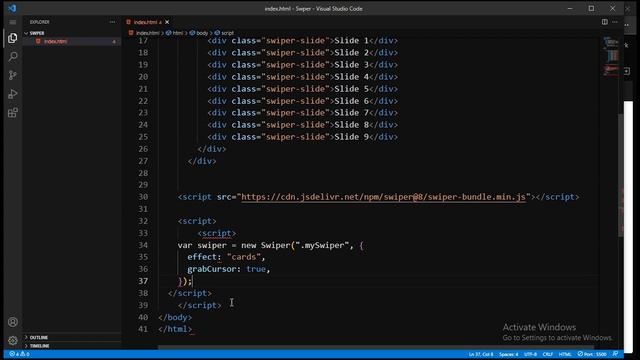Open the Manage gear settings icon
This screenshot has height=360, width=640.
[x=13, y=340]
